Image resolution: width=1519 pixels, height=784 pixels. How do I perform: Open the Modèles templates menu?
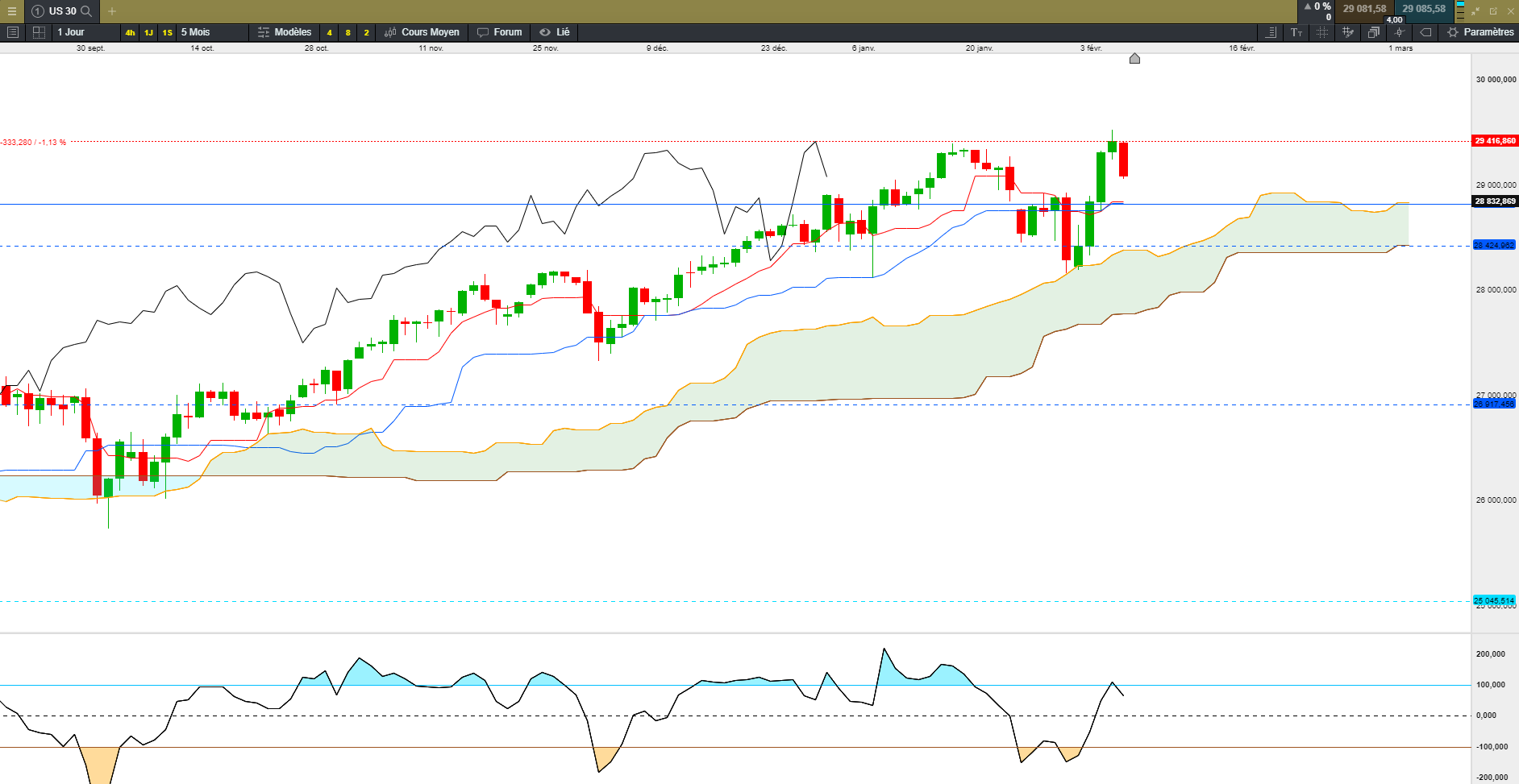(285, 32)
